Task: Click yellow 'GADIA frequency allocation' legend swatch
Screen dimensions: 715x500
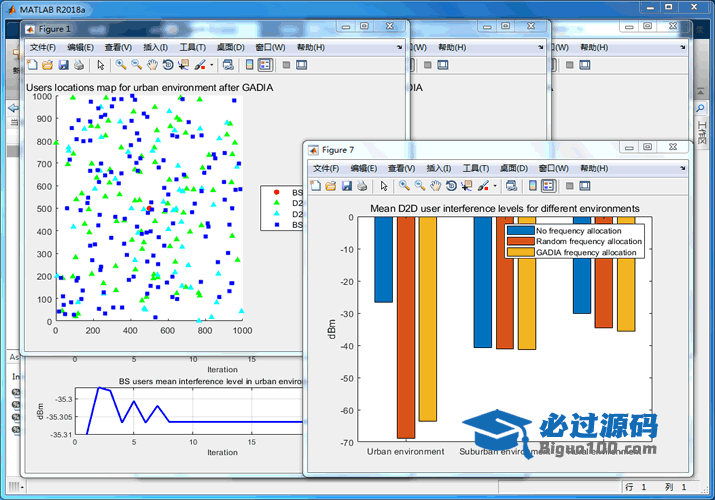Action: coord(520,252)
